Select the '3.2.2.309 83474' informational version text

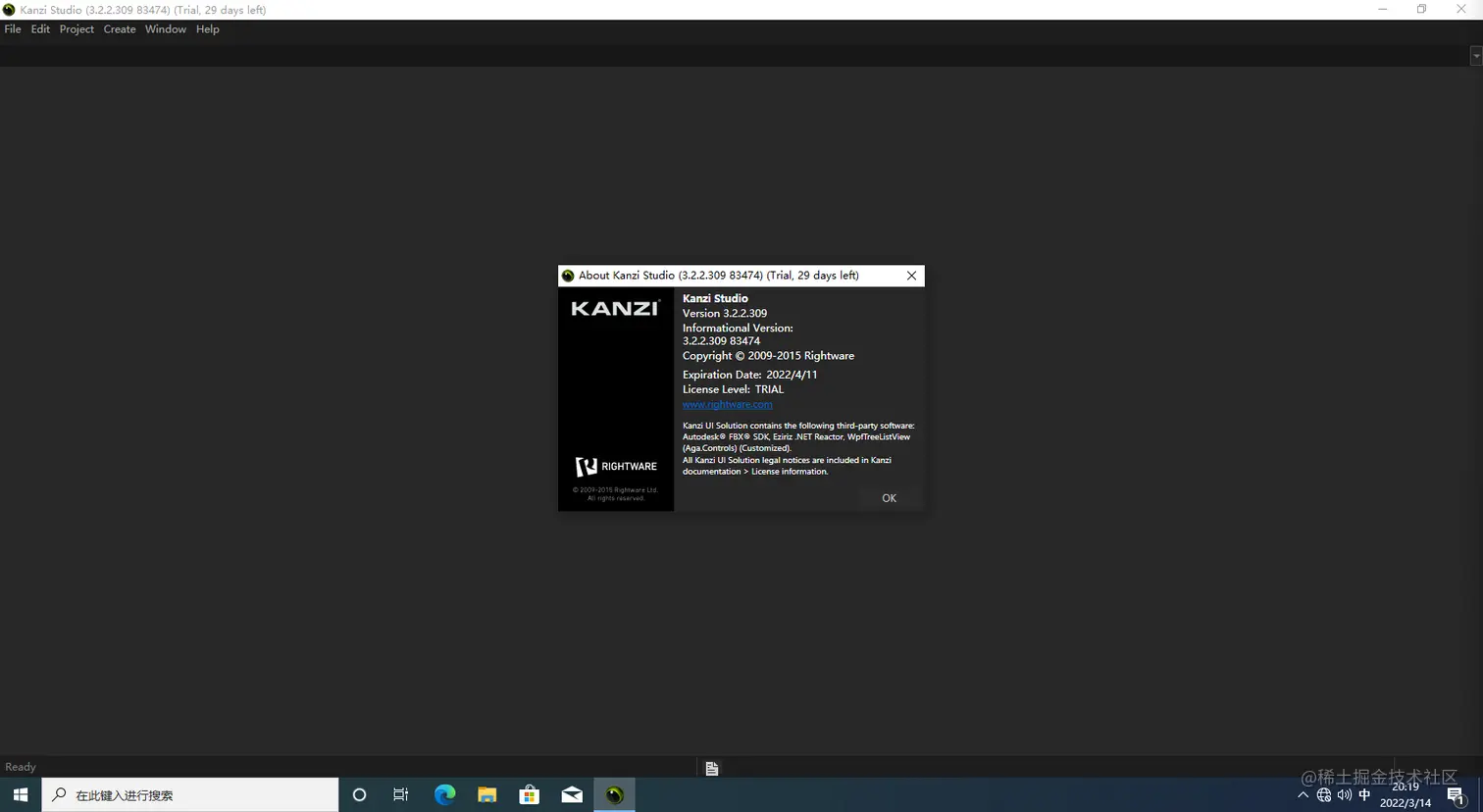click(721, 341)
